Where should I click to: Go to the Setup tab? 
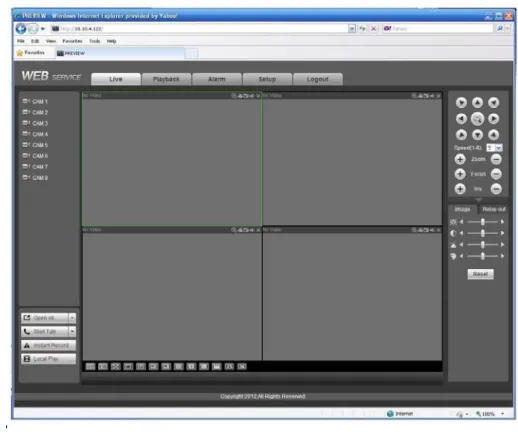pos(267,79)
